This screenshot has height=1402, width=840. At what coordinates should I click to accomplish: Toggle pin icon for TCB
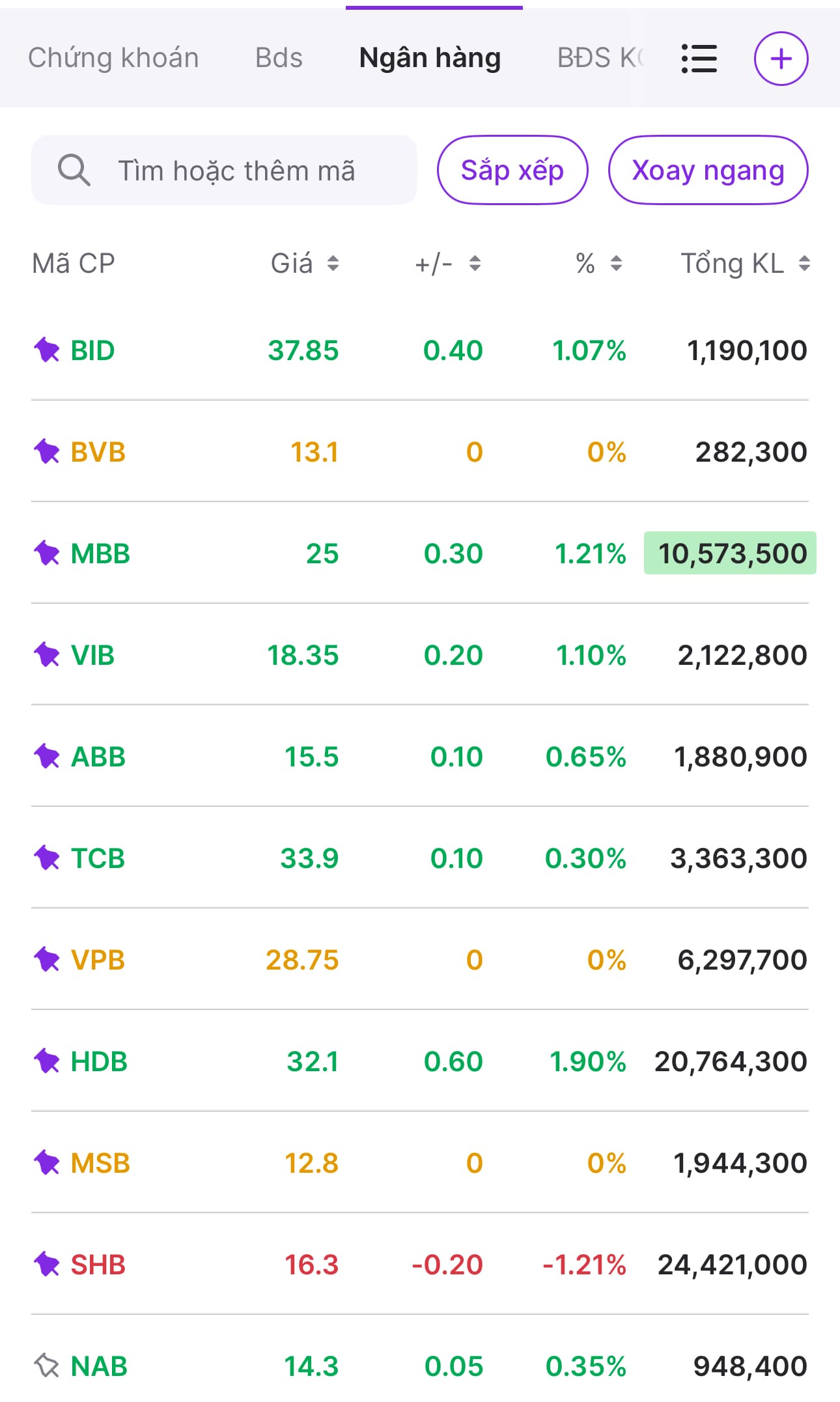pyautogui.click(x=47, y=858)
